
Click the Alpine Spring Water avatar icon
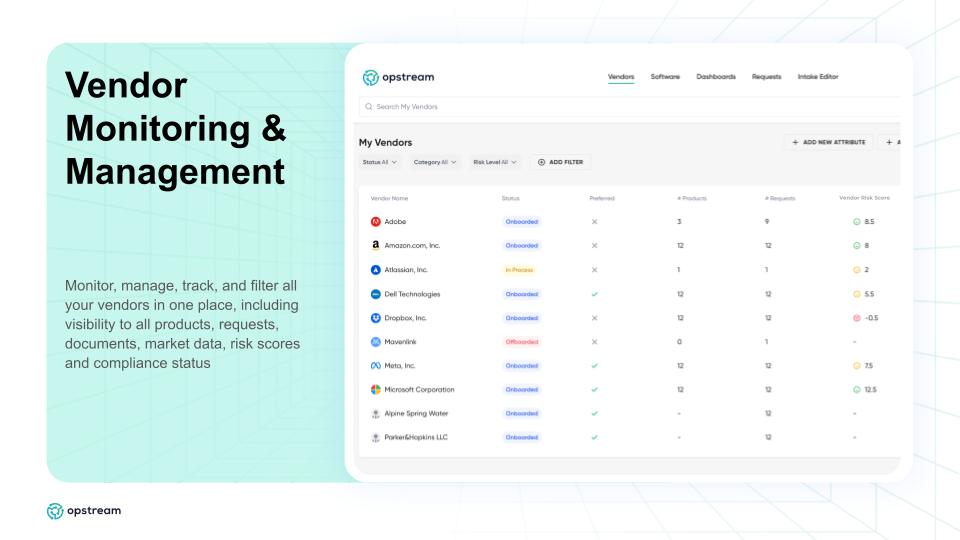[375, 414]
